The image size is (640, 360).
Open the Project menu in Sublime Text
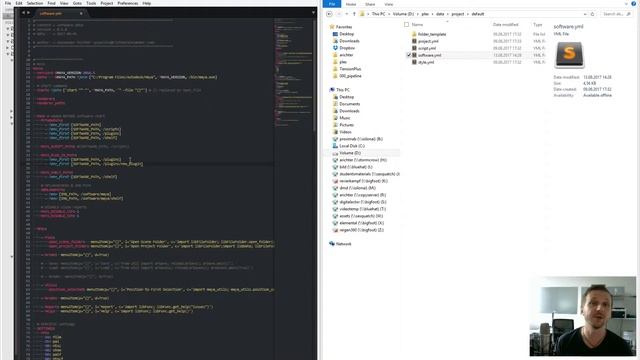pyautogui.click(x=107, y=3)
